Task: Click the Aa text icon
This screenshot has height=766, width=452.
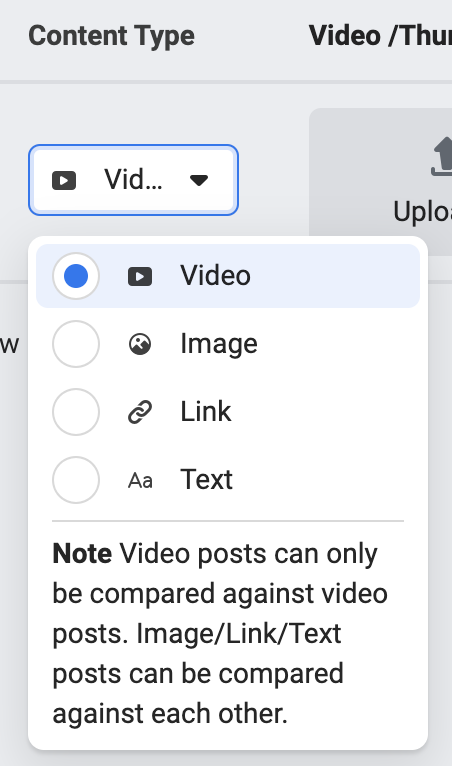Action: (x=140, y=481)
